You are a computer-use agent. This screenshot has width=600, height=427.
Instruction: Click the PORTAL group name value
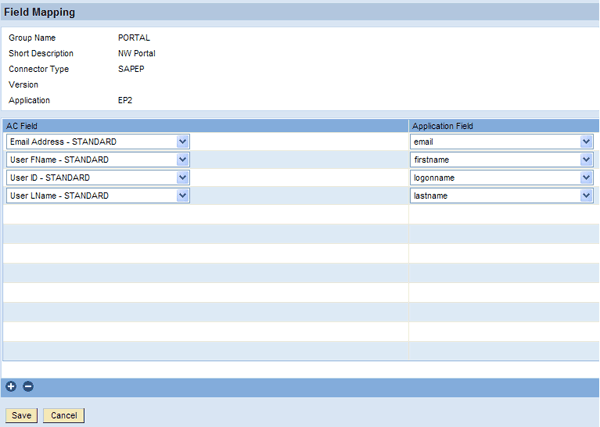133,37
